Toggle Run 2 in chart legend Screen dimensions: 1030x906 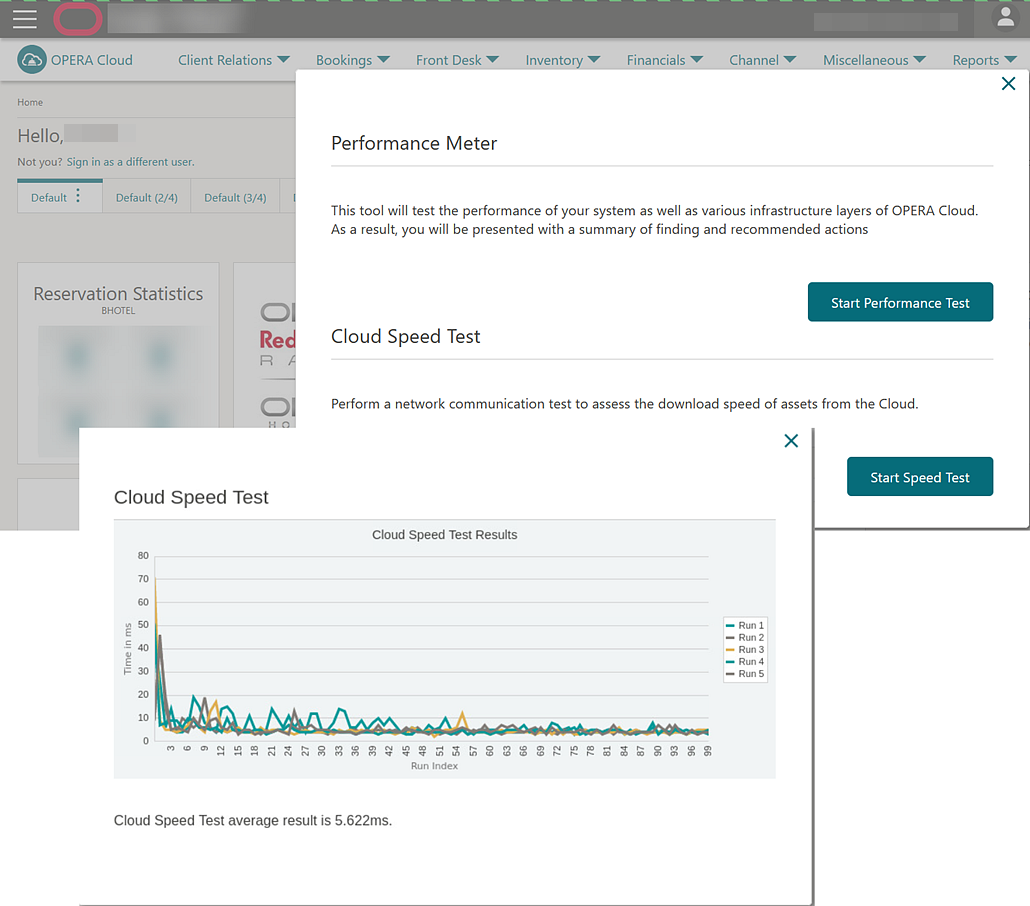(745, 637)
